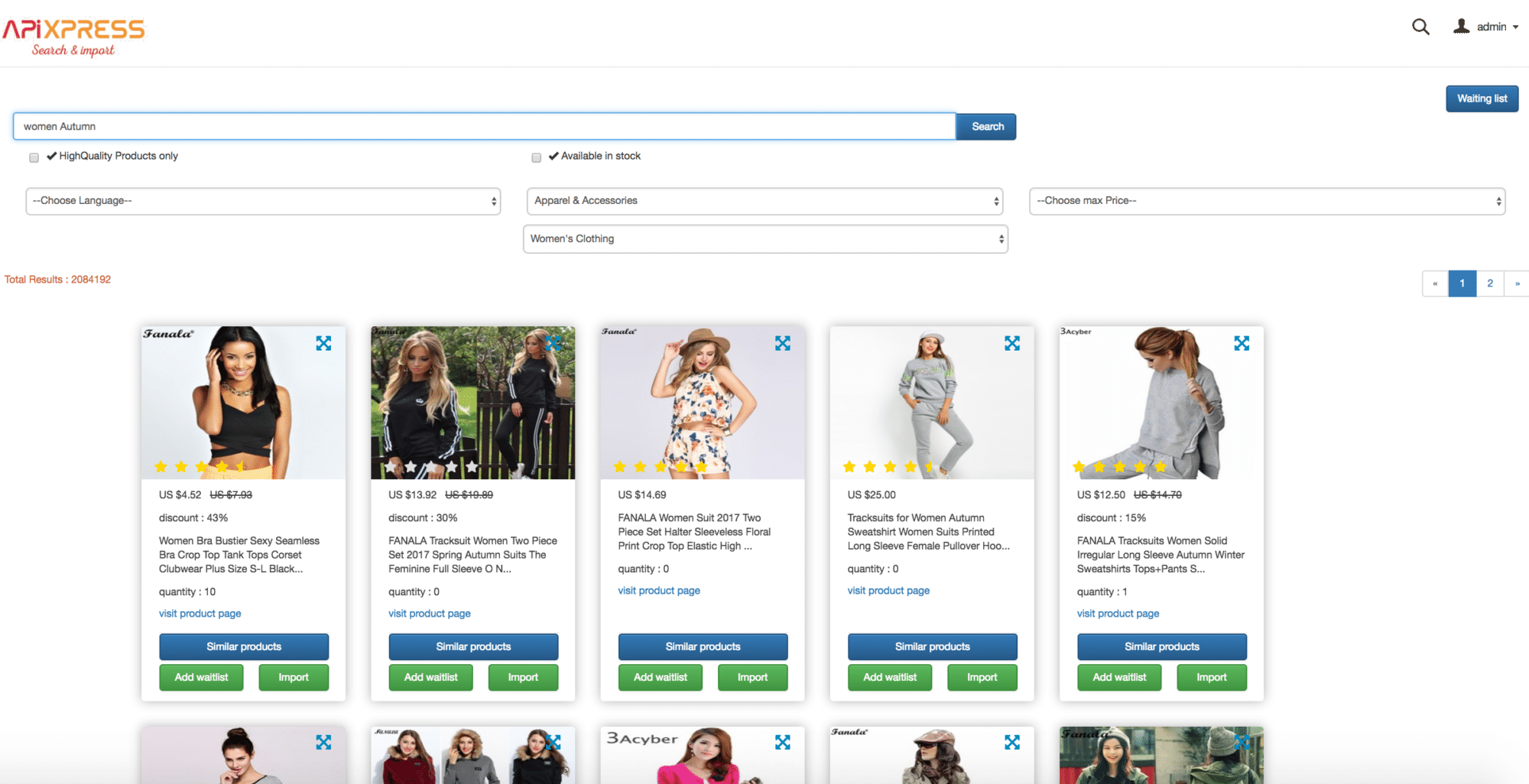Click the Women Bra Bustier product thumbnail
Viewport: 1529px width, 784px height.
click(243, 403)
